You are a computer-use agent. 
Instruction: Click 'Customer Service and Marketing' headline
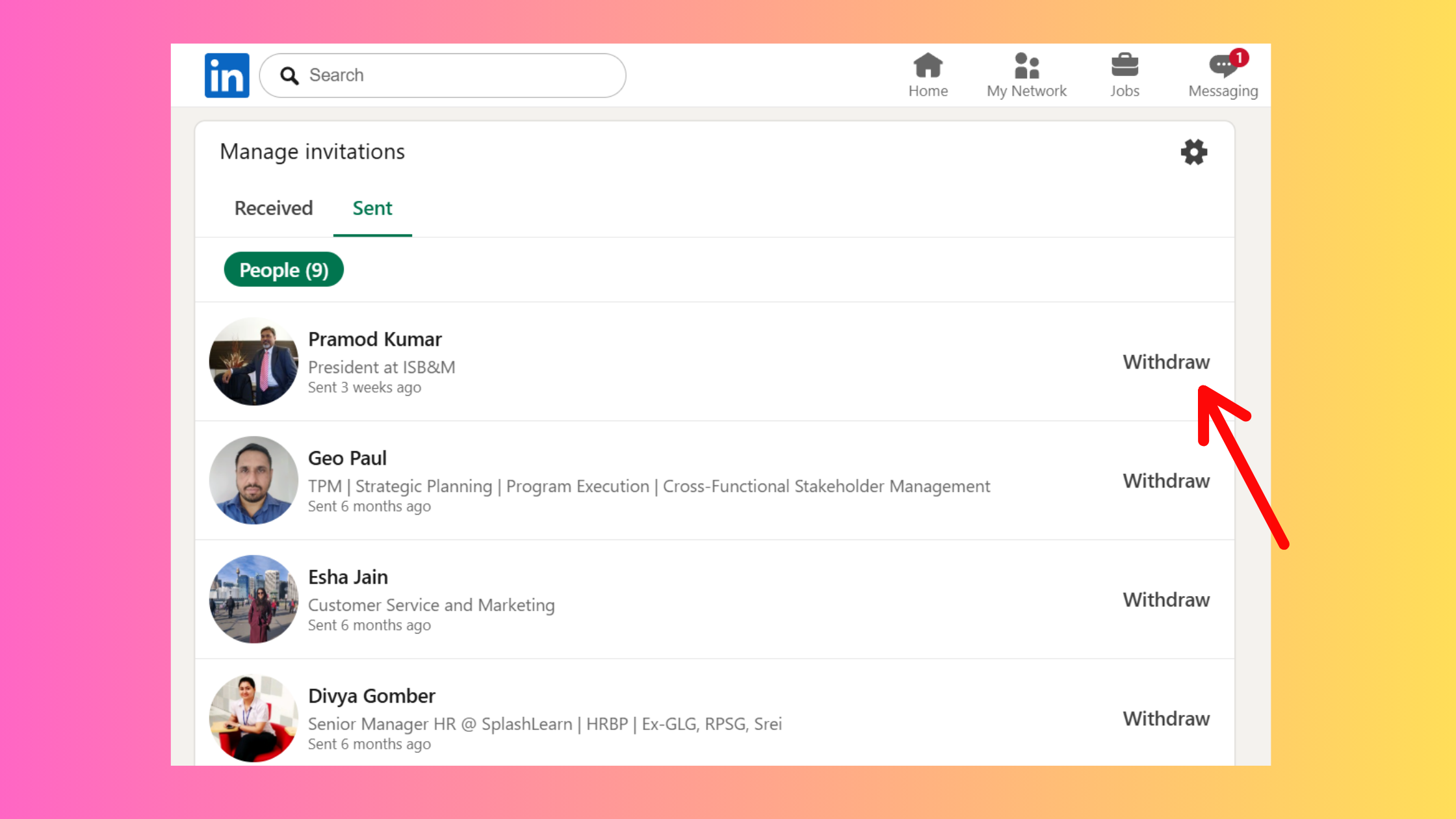[432, 605]
